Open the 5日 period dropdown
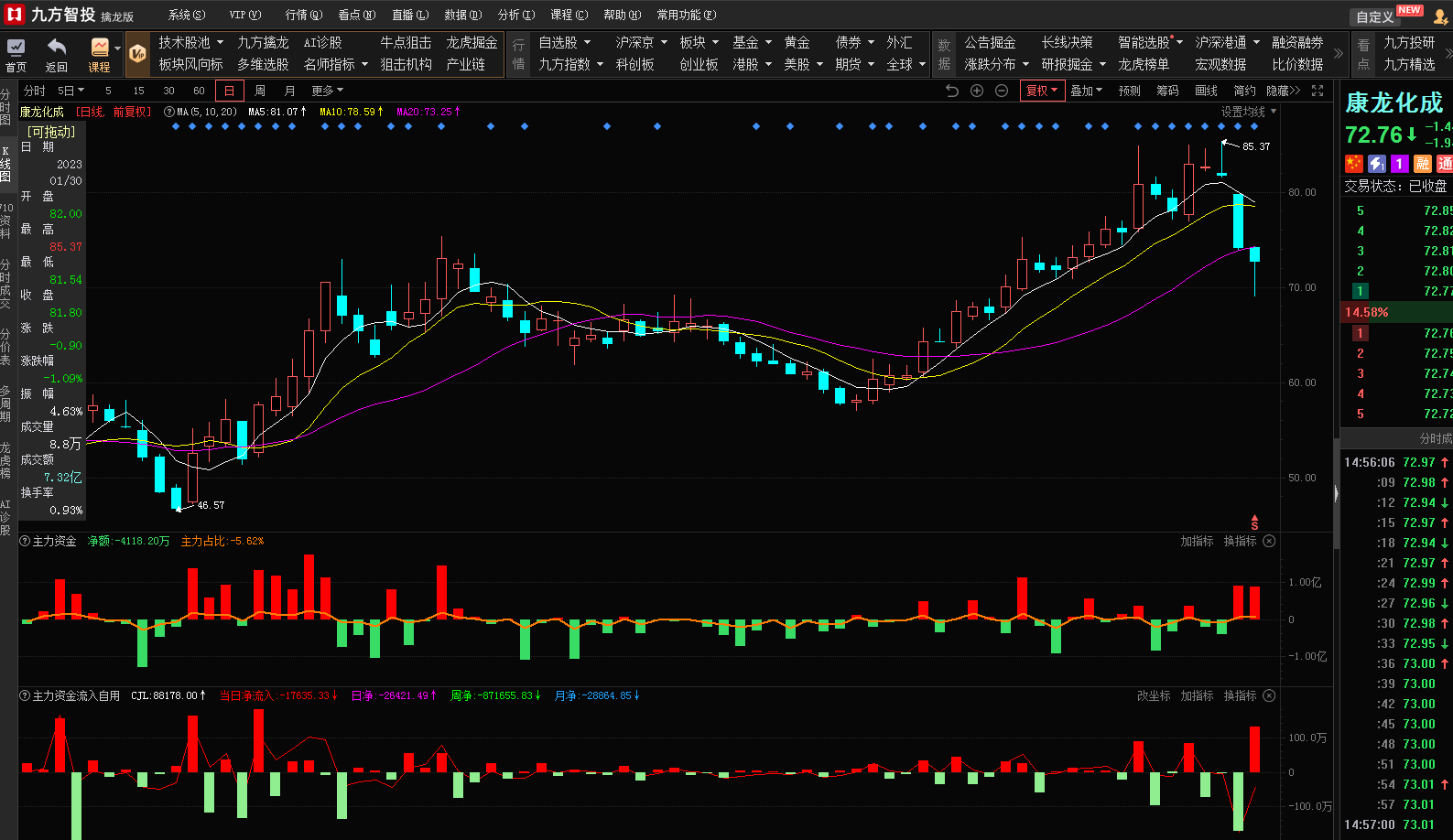Viewport: 1453px width, 840px height. click(x=70, y=91)
